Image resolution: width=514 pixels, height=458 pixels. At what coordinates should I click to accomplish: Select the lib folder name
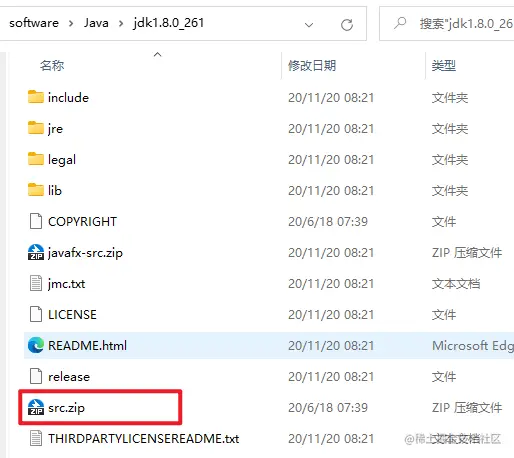[x=55, y=191]
